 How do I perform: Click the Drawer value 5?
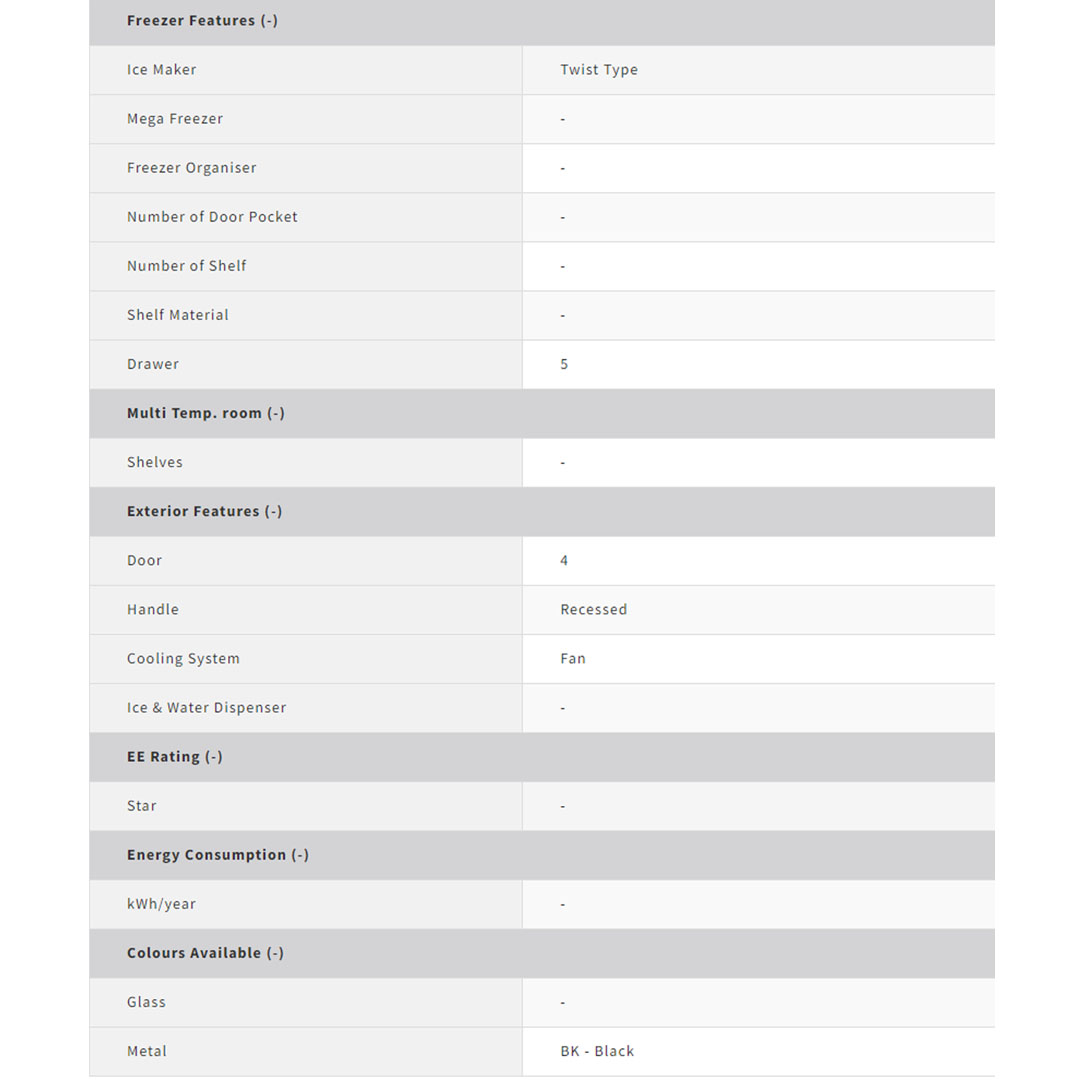tap(564, 364)
